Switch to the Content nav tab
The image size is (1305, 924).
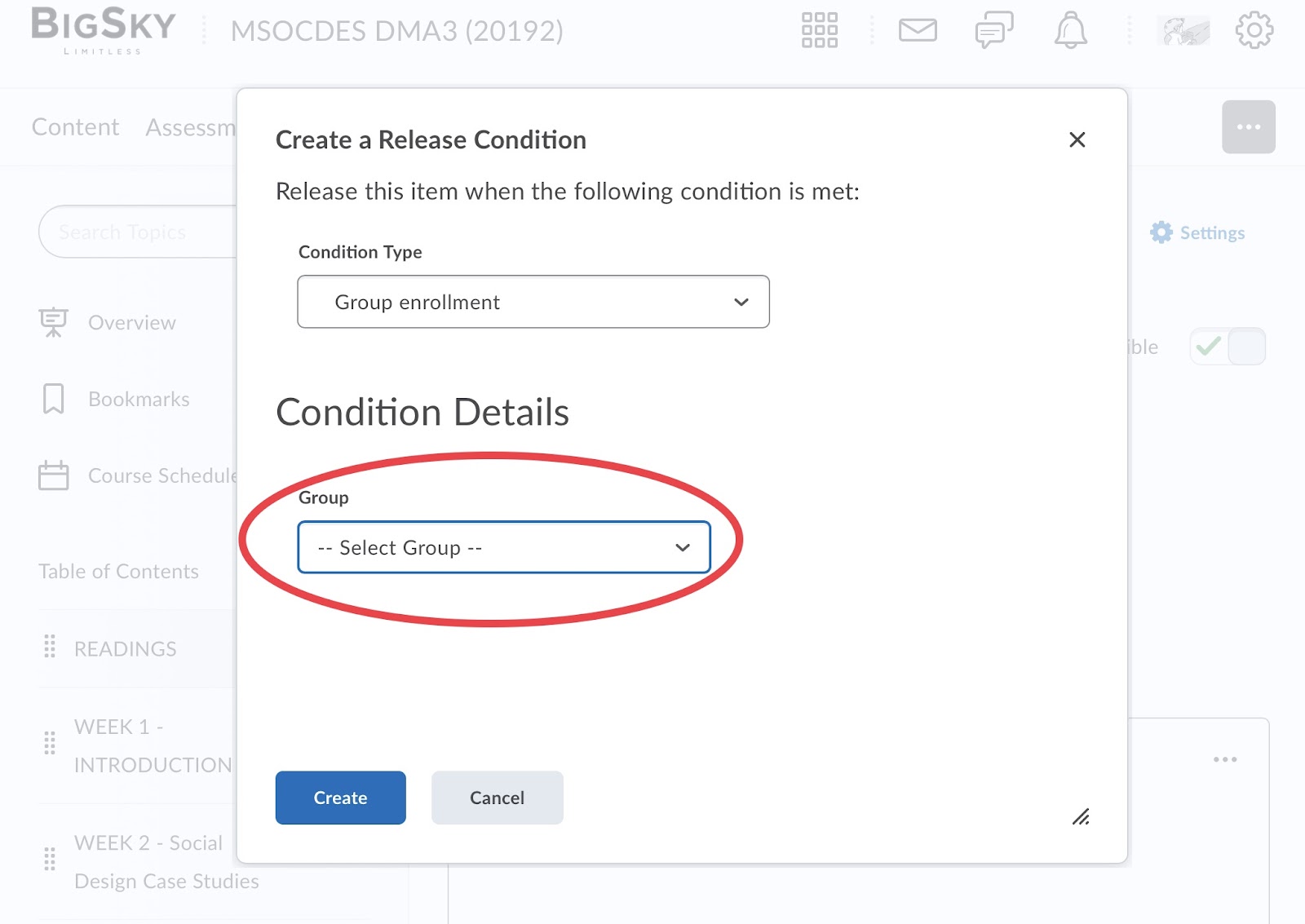[x=75, y=127]
